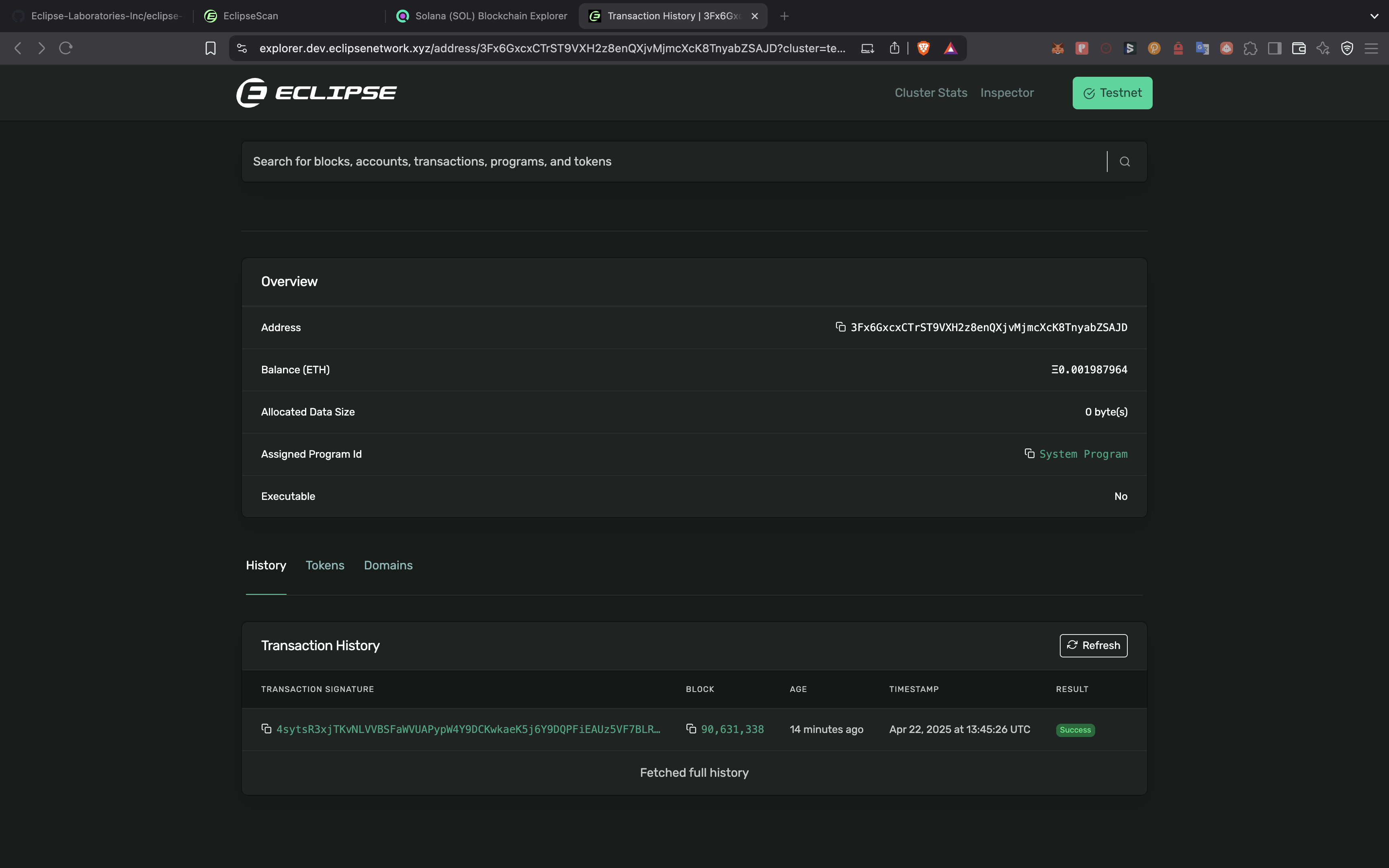Viewport: 1389px width, 868px height.
Task: Open a new browser tab
Action: (x=785, y=16)
